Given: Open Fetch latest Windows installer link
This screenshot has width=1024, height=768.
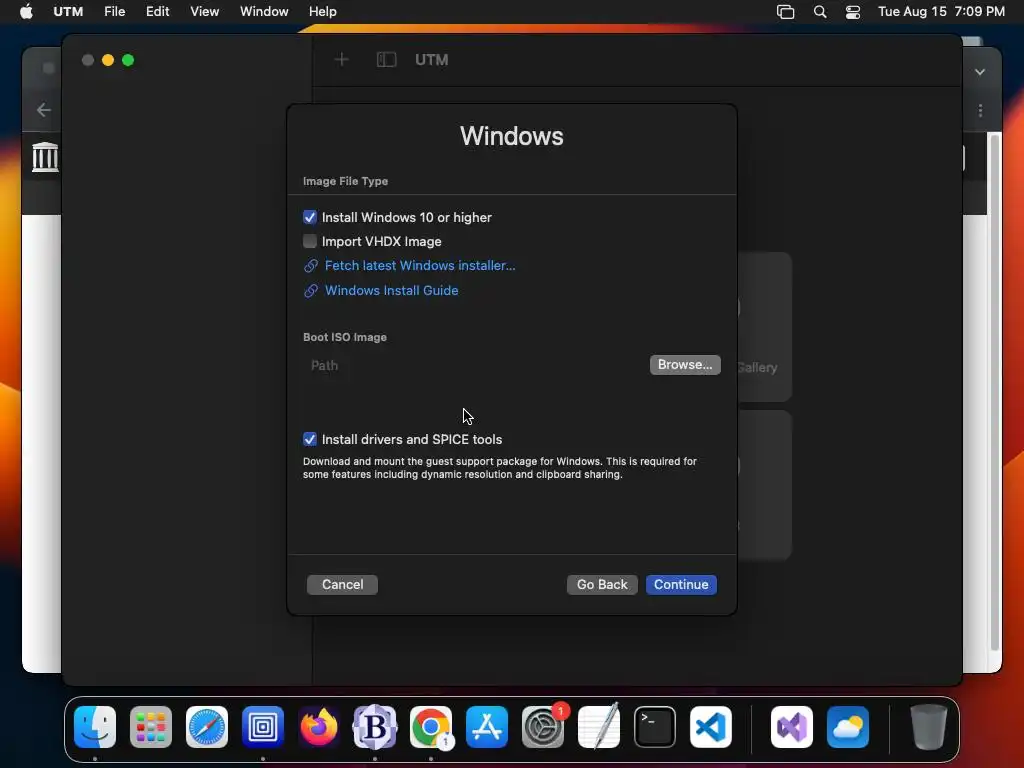Looking at the screenshot, I should click(420, 266).
